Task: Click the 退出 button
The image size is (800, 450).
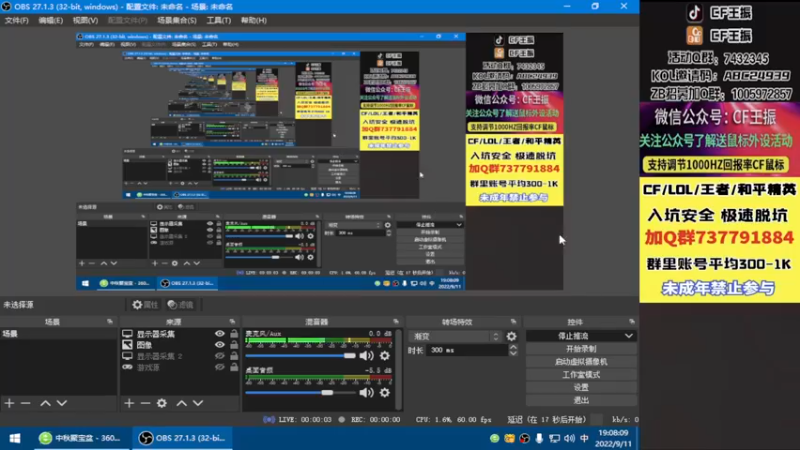Action: (581, 400)
